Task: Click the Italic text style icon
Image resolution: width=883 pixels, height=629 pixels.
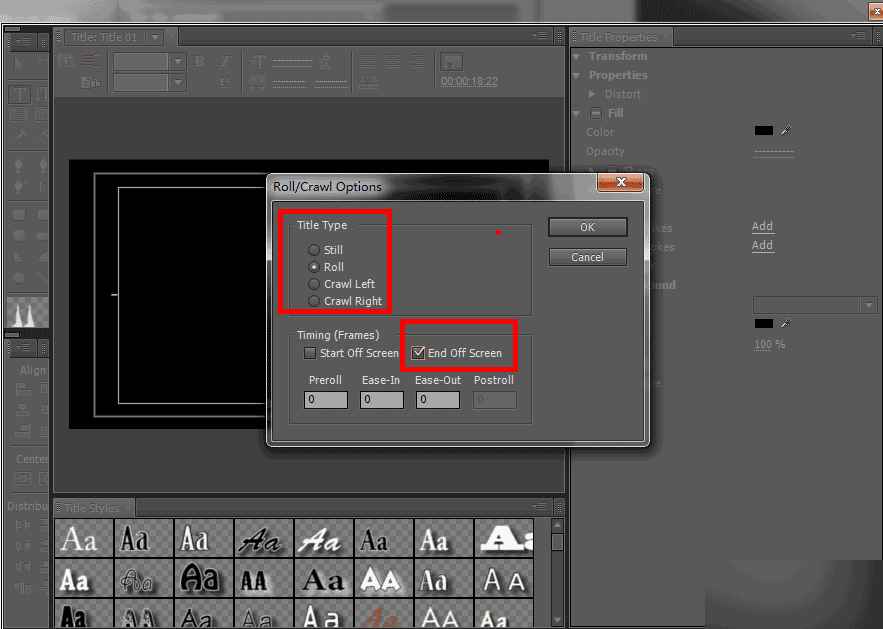Action: [x=225, y=61]
